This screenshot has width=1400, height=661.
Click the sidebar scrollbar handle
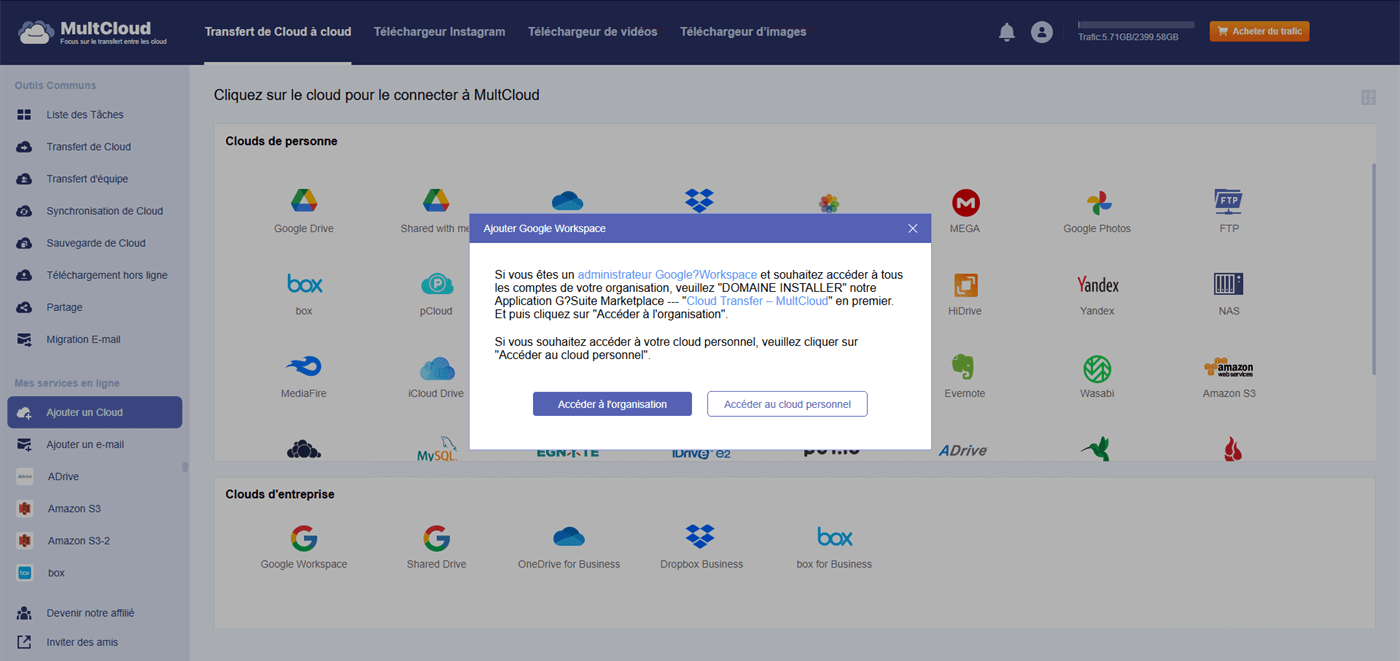[184, 466]
